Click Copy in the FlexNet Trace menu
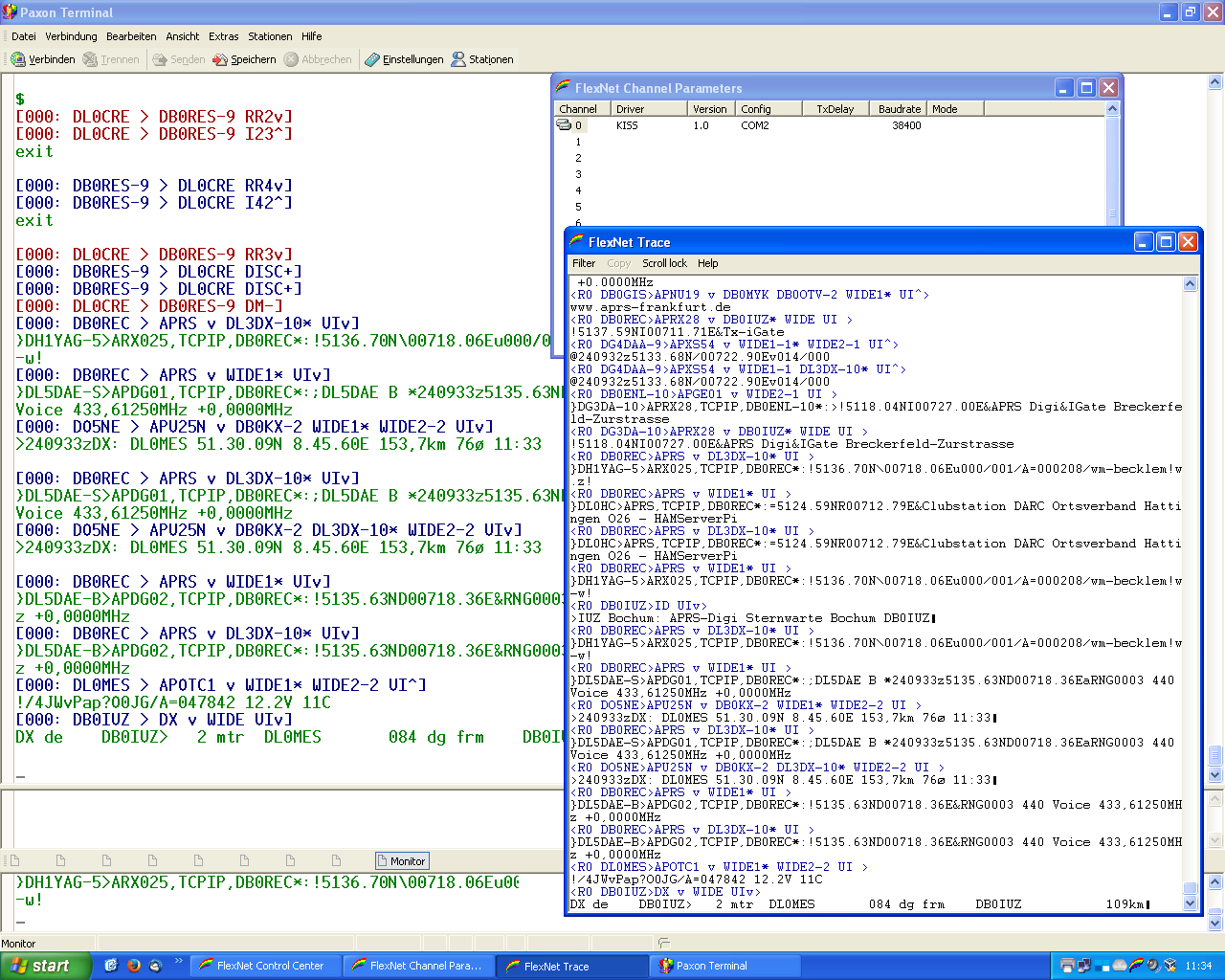The height and width of the screenshot is (980, 1225). (619, 263)
